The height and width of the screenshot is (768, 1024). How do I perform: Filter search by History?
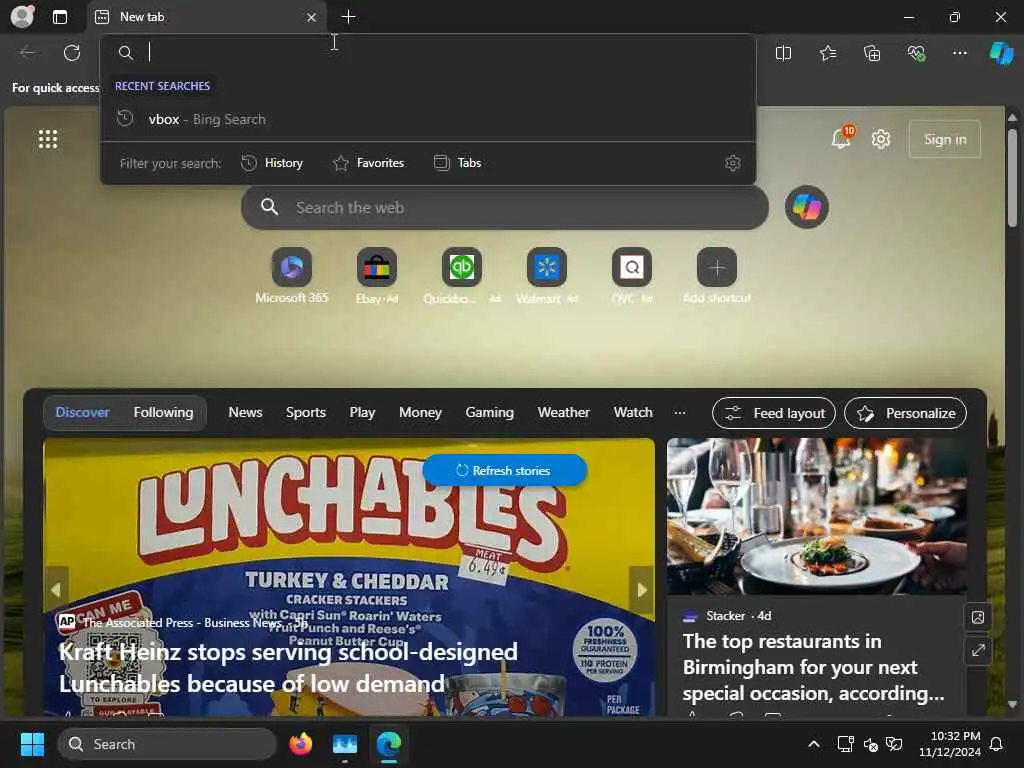272,163
